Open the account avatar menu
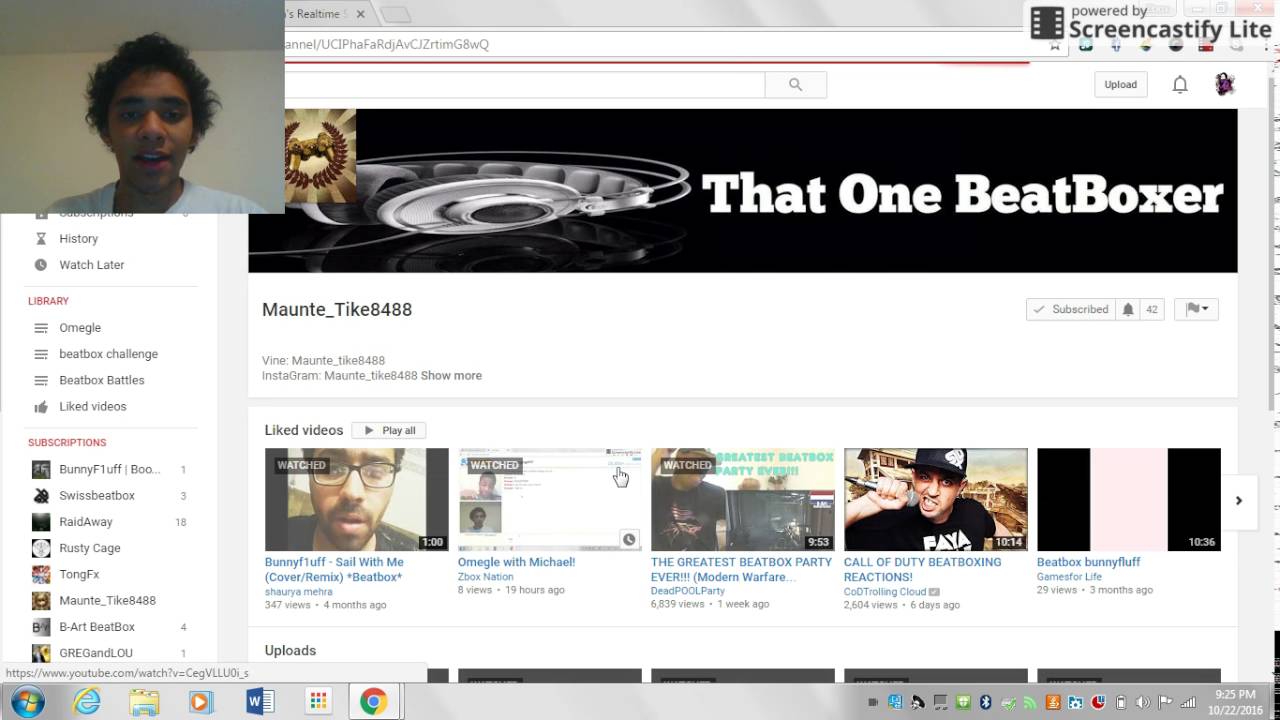Screen dimensions: 1280x720 click(x=1225, y=85)
